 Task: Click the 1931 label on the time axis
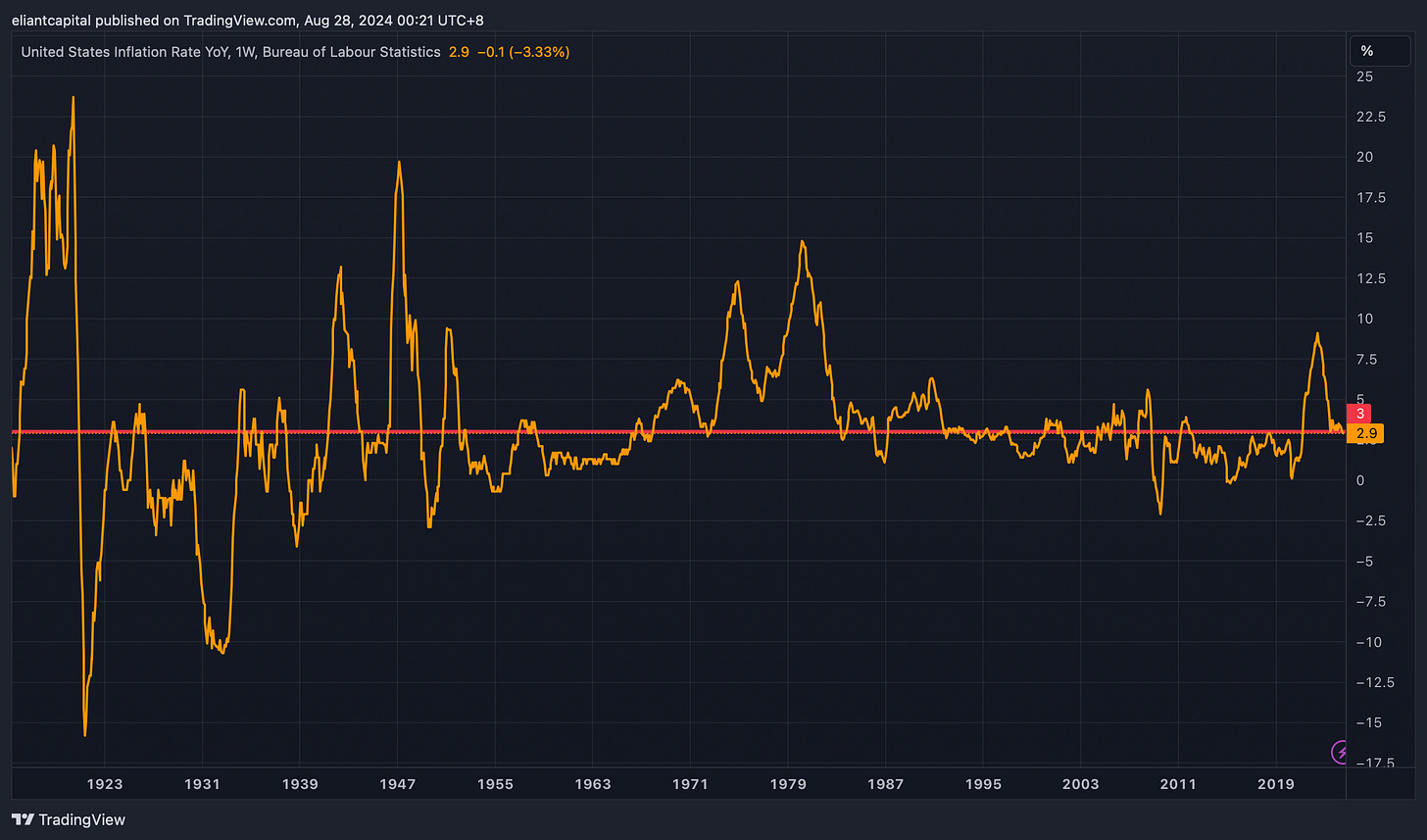pos(203,784)
